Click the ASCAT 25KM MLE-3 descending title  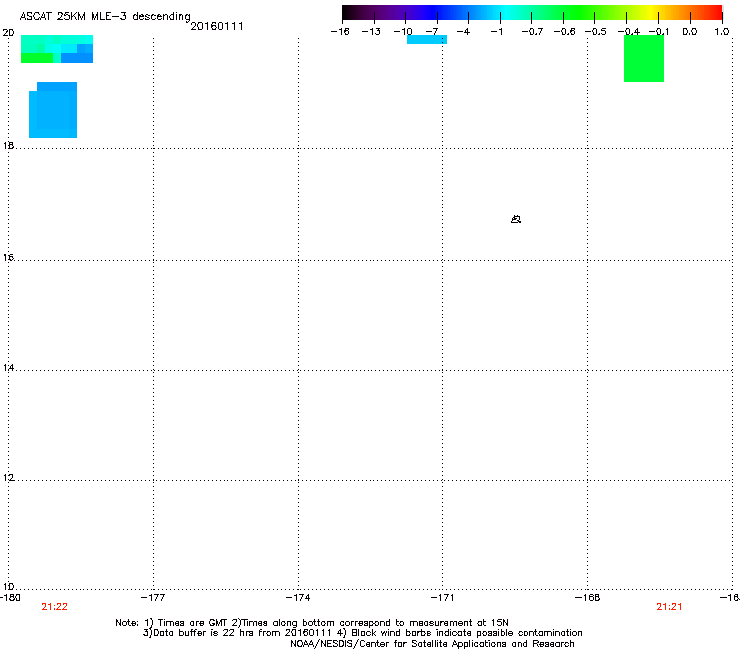point(105,16)
